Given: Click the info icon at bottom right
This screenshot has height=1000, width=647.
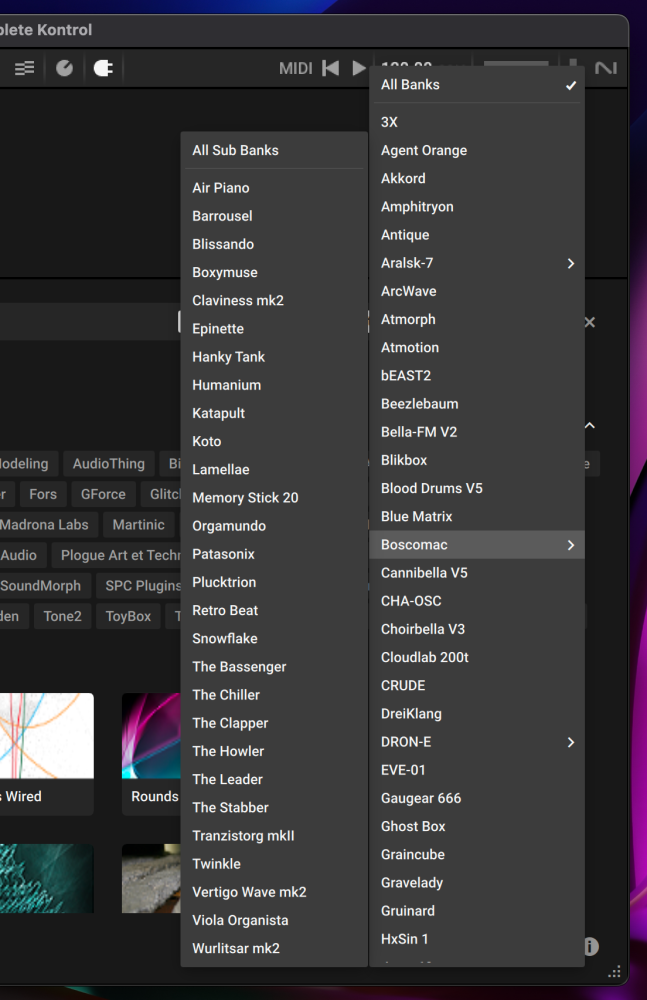Looking at the screenshot, I should coord(591,946).
